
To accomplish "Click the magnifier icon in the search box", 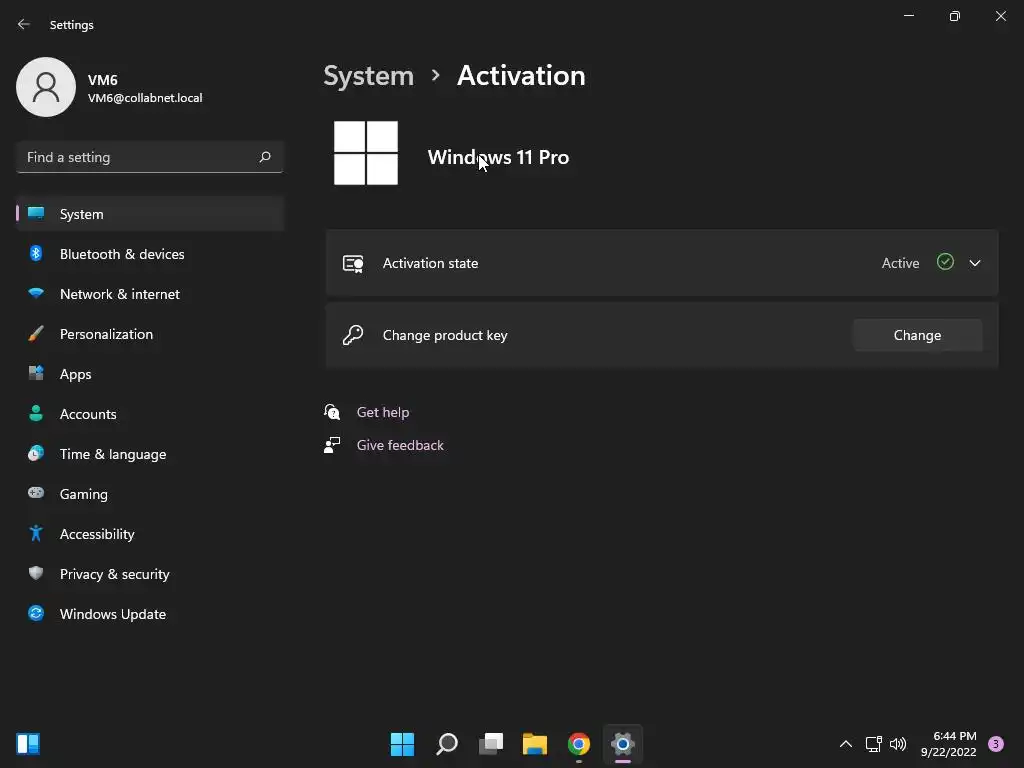I will click(x=264, y=157).
